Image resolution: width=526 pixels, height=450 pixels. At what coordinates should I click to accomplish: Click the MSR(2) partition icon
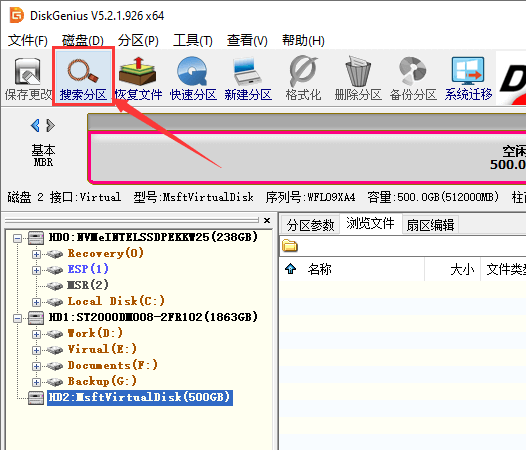pyautogui.click(x=55, y=286)
